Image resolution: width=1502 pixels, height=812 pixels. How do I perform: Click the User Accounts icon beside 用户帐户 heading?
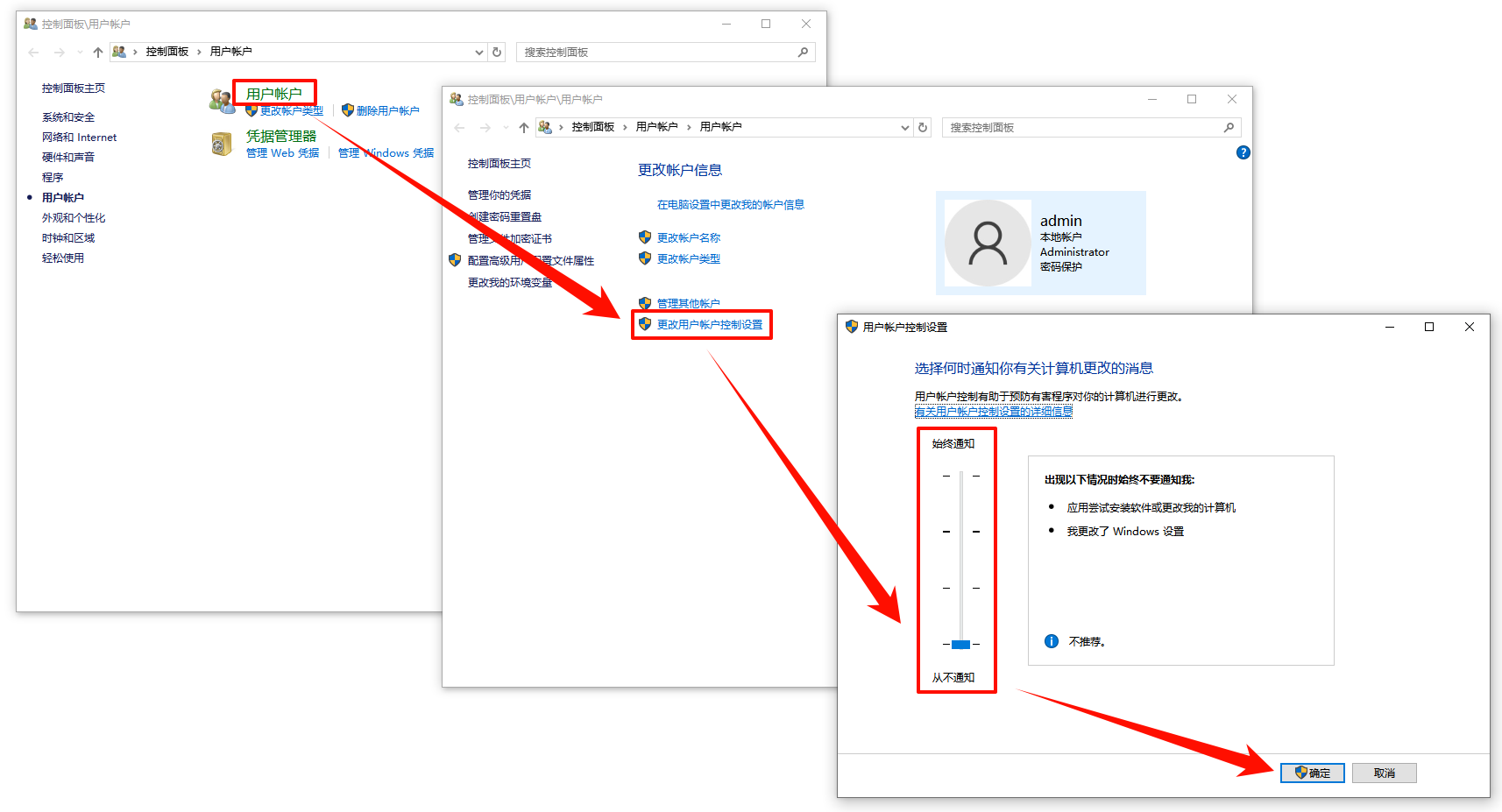222,102
